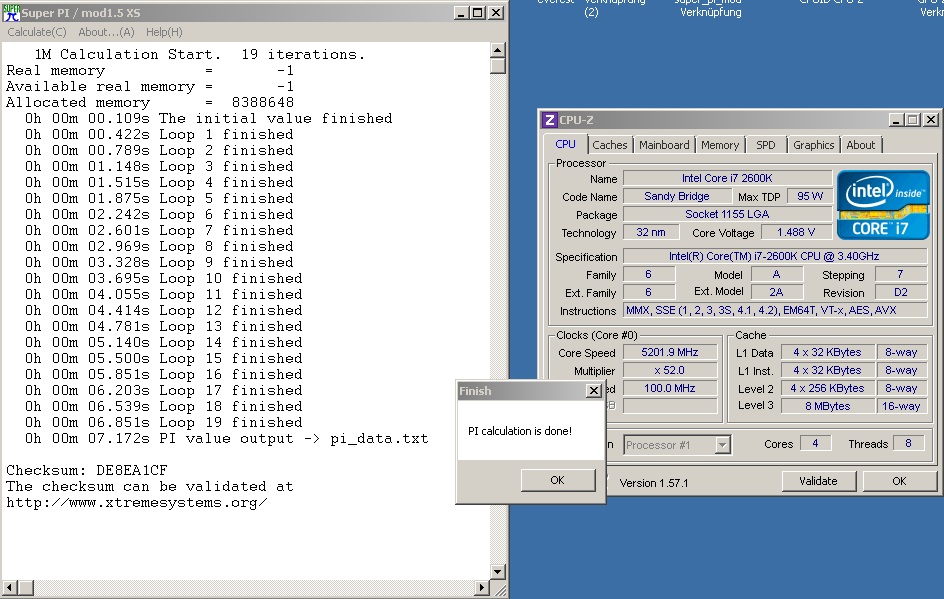Close the Super PI window
944x599 pixels.
495,13
